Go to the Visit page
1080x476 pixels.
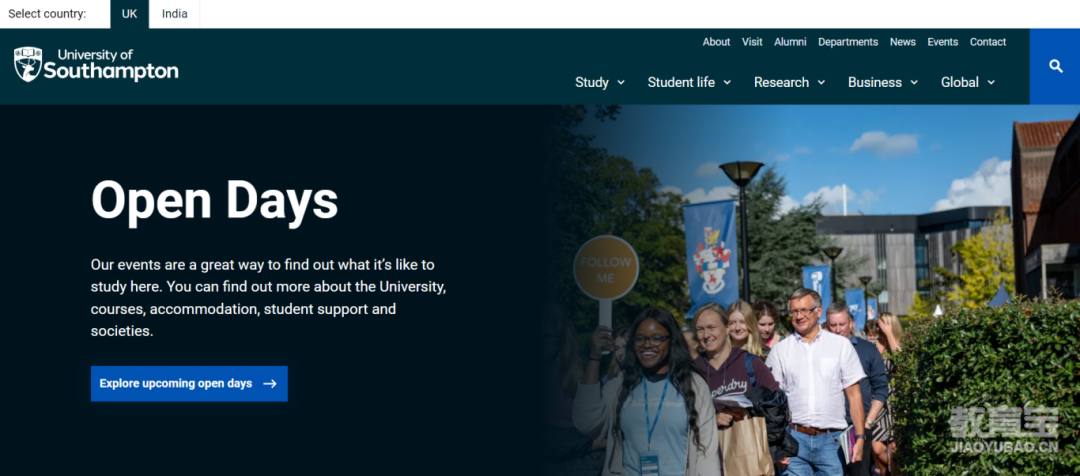pyautogui.click(x=752, y=42)
